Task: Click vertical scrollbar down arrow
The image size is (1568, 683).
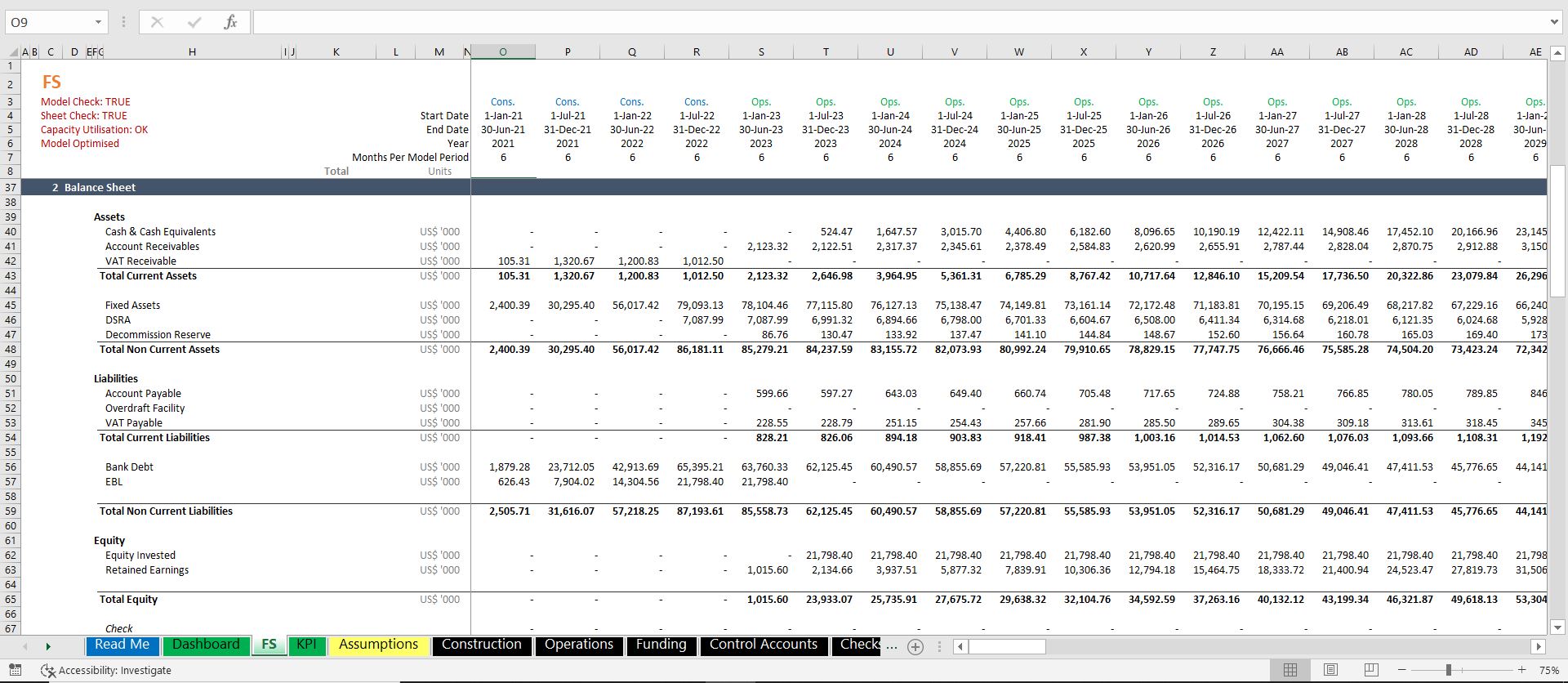Action: 1557,627
